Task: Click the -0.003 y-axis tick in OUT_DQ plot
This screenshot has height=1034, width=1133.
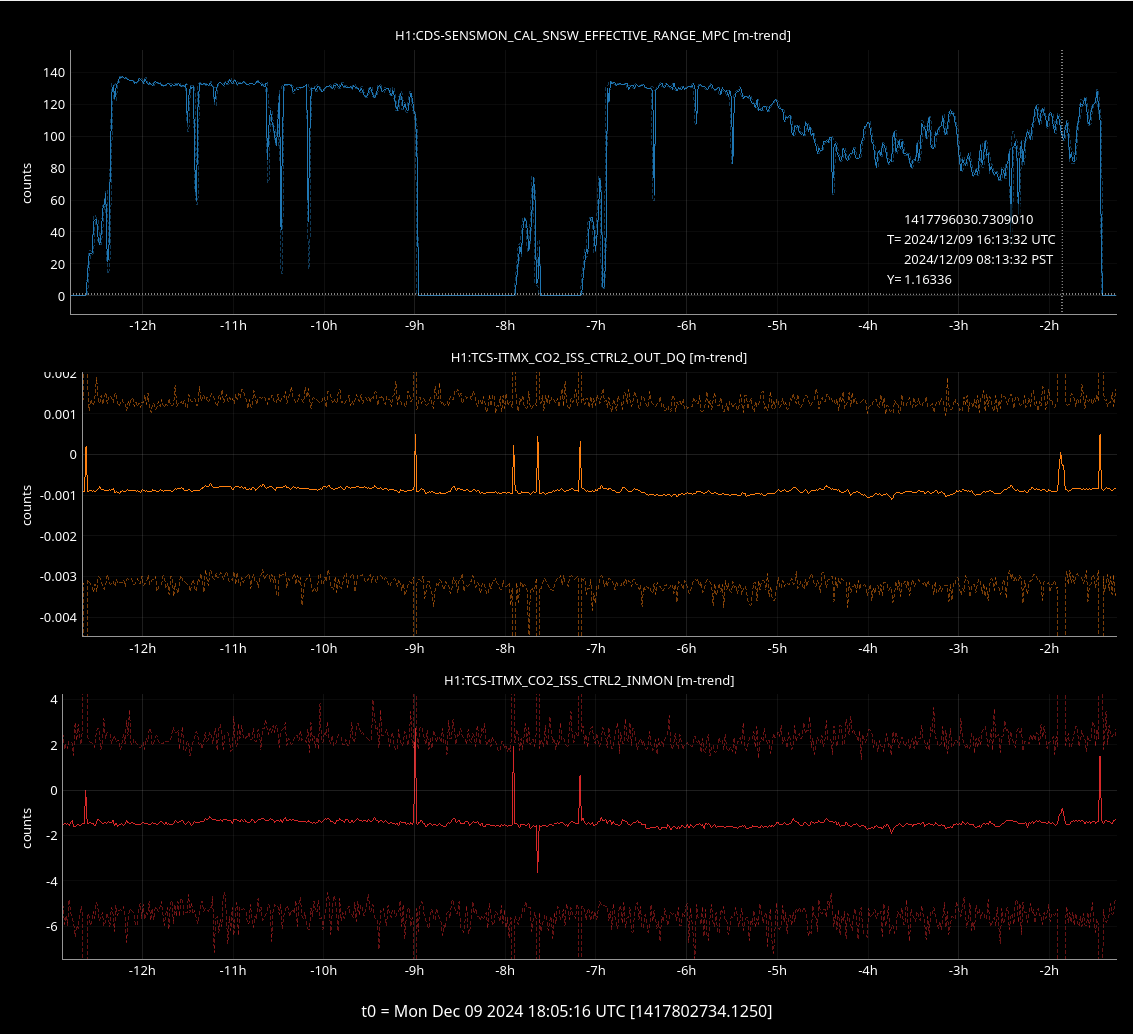Action: point(59,577)
